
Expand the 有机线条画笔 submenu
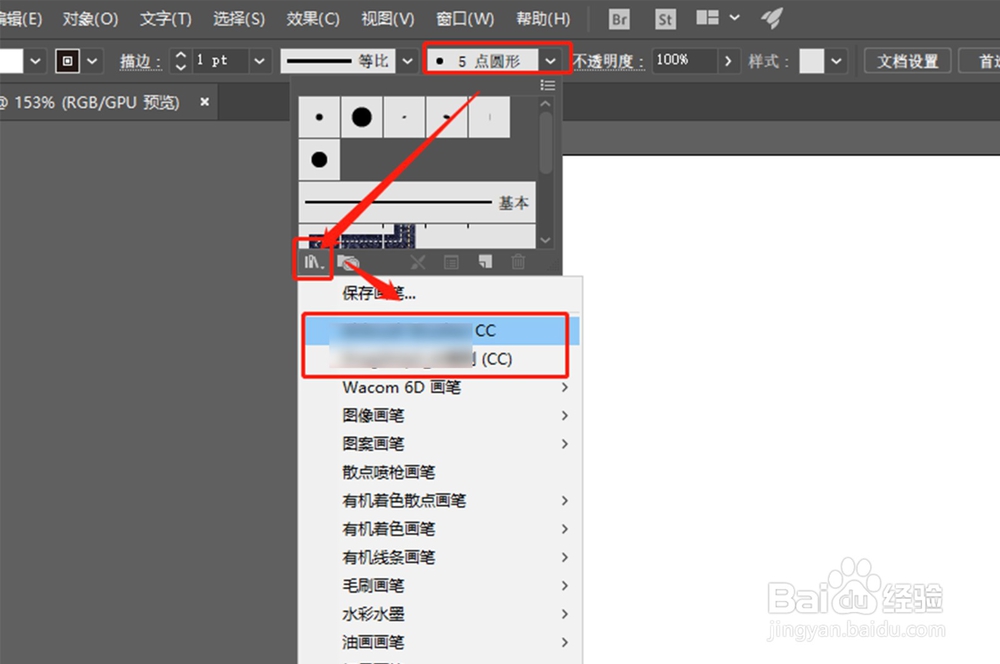[440, 557]
